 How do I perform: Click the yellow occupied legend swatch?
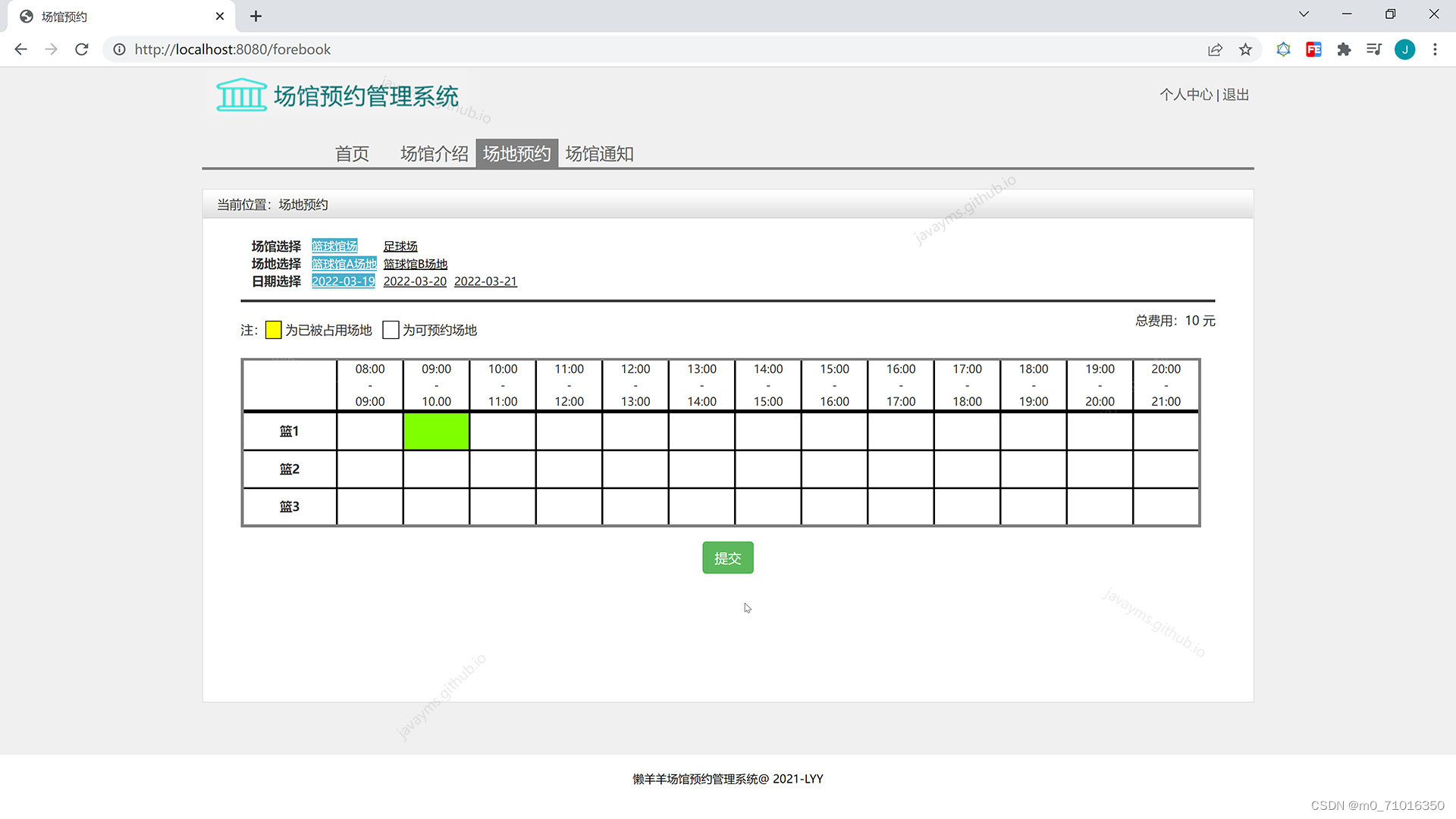tap(273, 330)
